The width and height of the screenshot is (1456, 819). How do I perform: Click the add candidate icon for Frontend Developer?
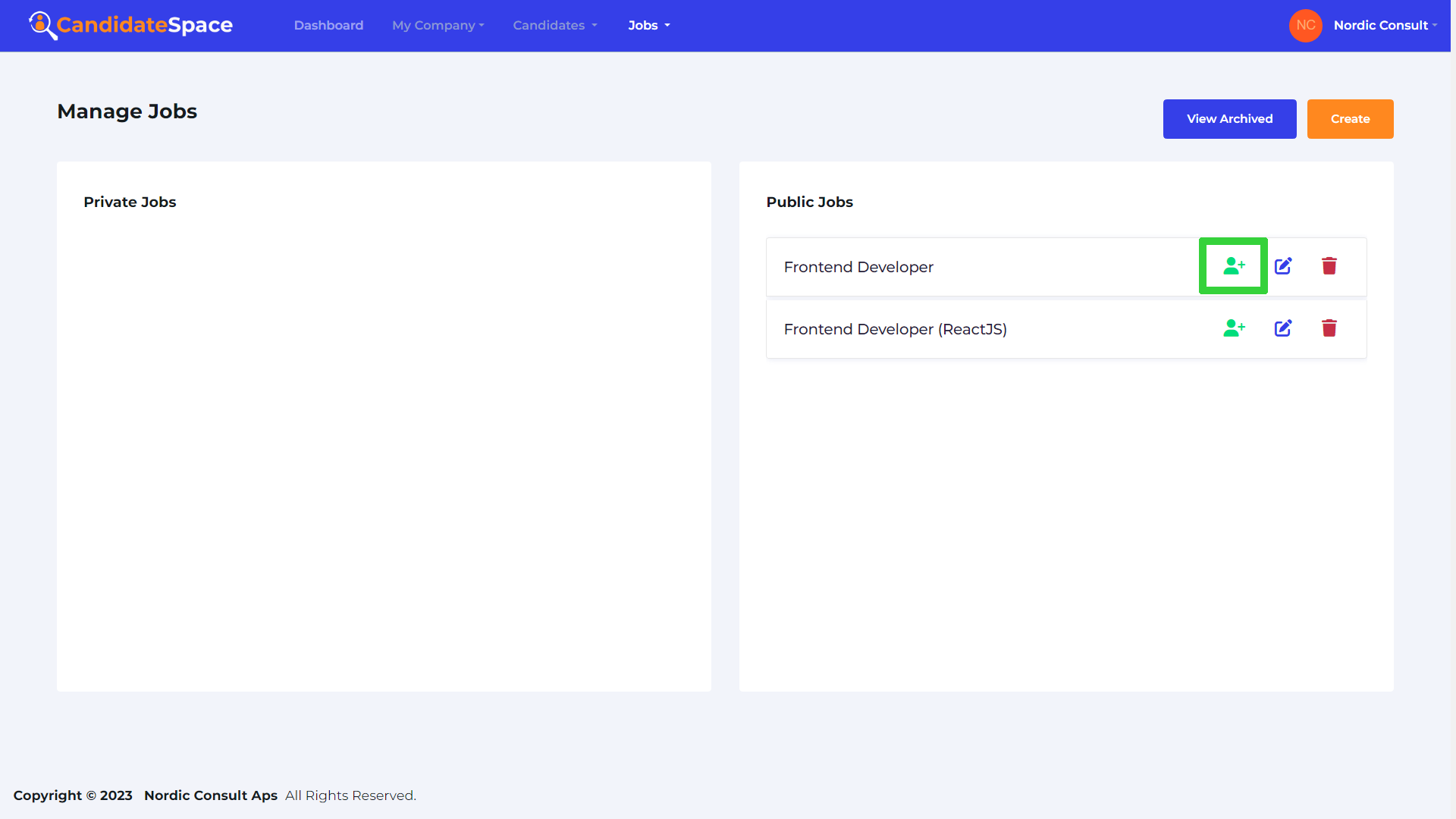click(x=1234, y=266)
